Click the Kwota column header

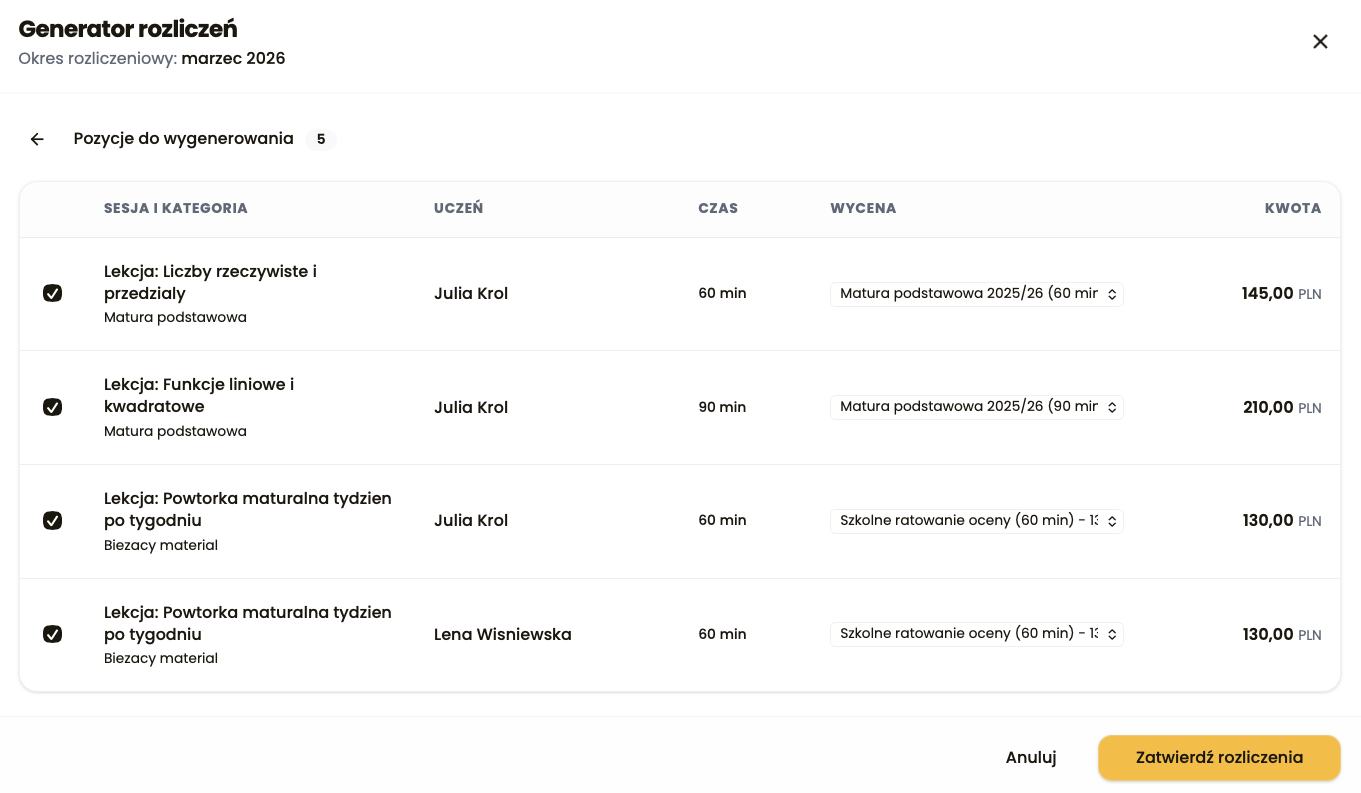[1292, 209]
